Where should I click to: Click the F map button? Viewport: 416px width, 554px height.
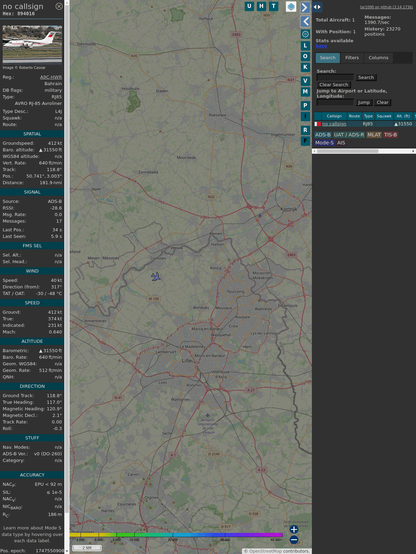point(305,141)
